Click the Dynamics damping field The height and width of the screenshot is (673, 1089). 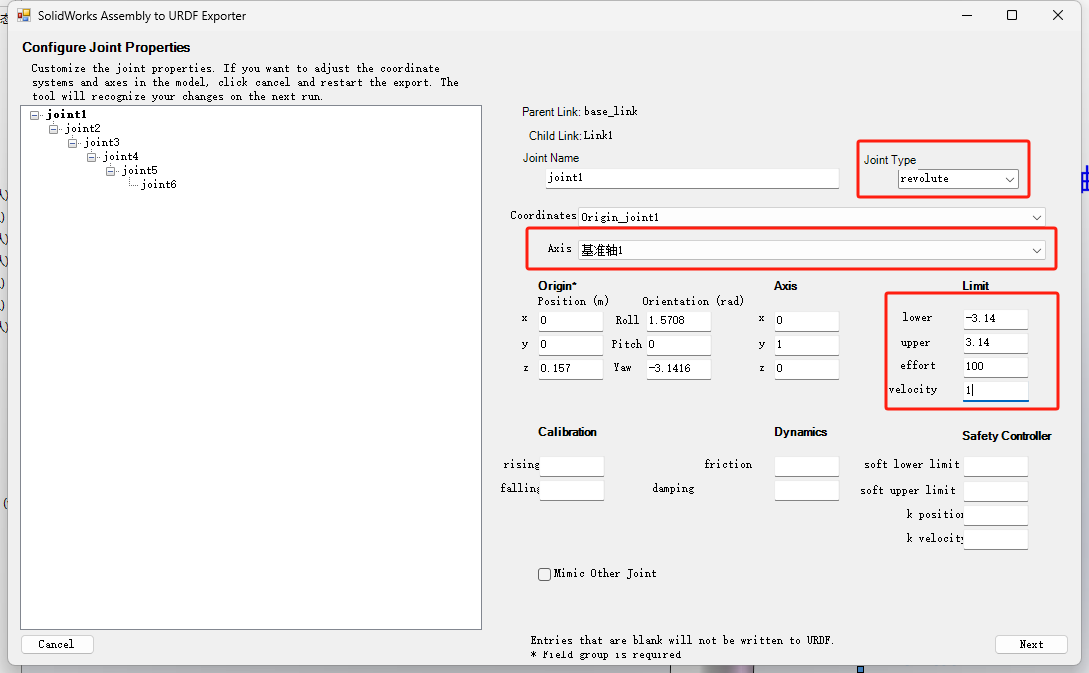[806, 490]
